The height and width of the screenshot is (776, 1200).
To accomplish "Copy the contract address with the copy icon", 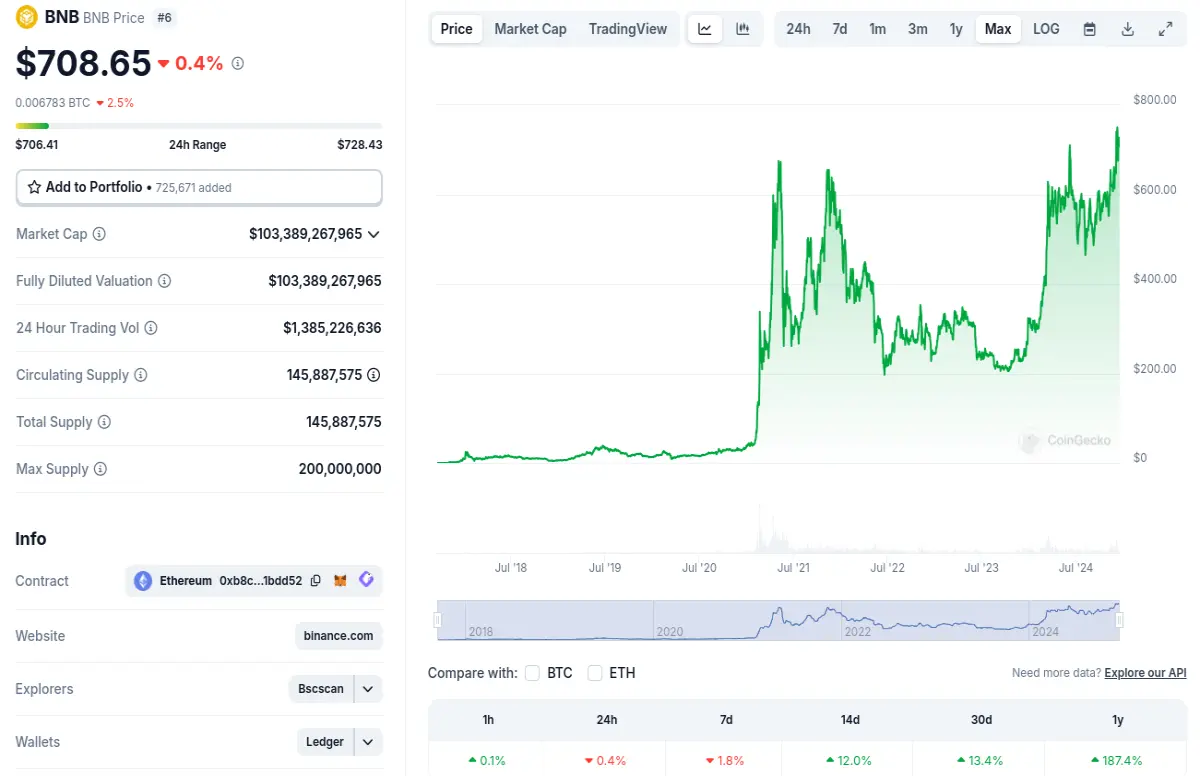I will pos(316,581).
